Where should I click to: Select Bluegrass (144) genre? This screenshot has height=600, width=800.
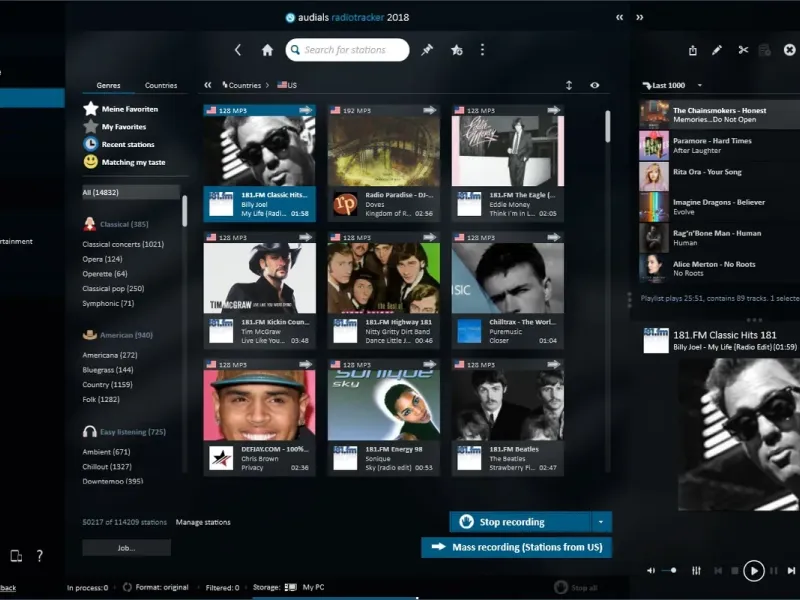(108, 370)
